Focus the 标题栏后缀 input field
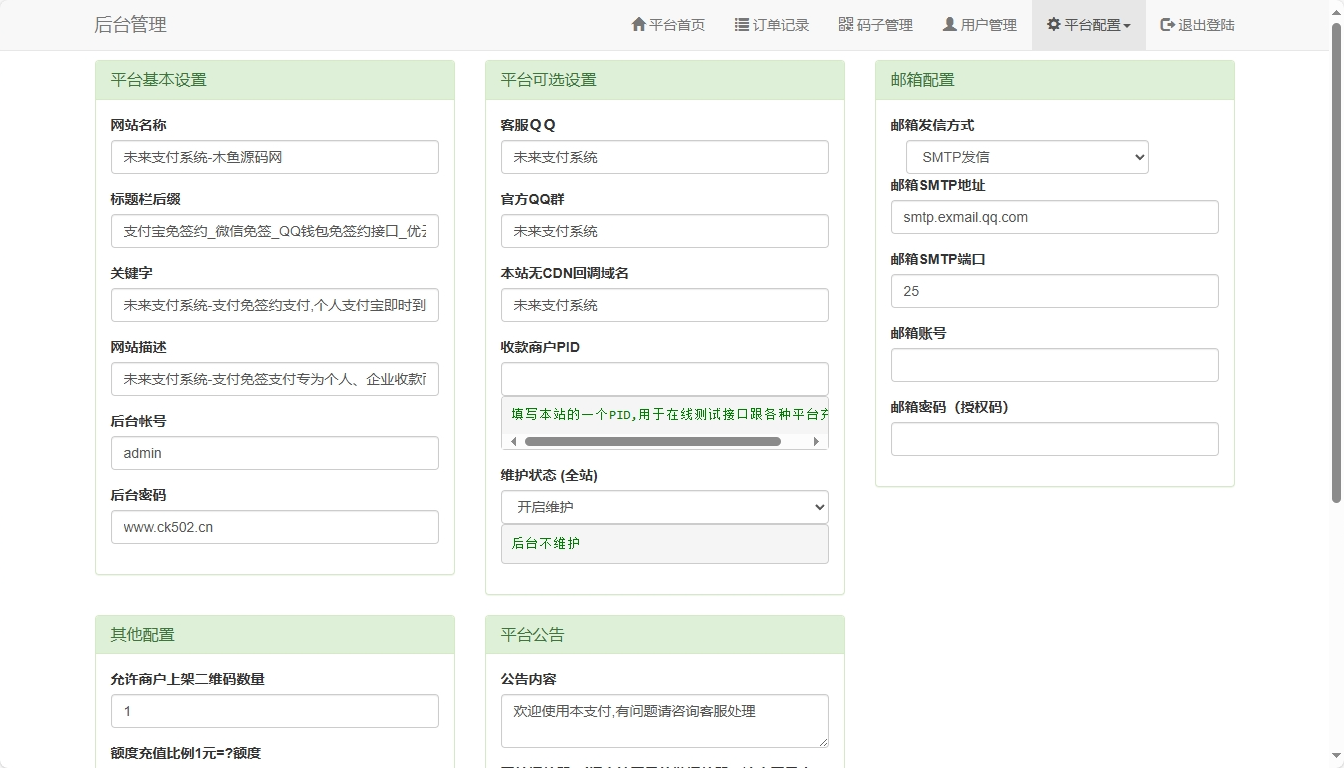1344x768 pixels. 275,231
